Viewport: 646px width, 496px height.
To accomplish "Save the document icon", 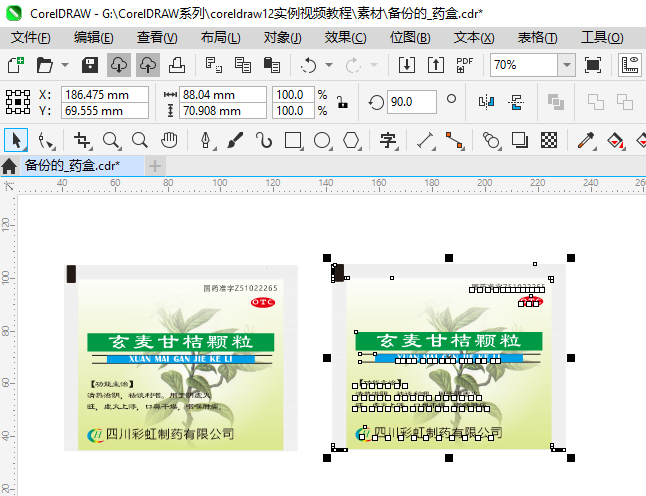I will [89, 65].
